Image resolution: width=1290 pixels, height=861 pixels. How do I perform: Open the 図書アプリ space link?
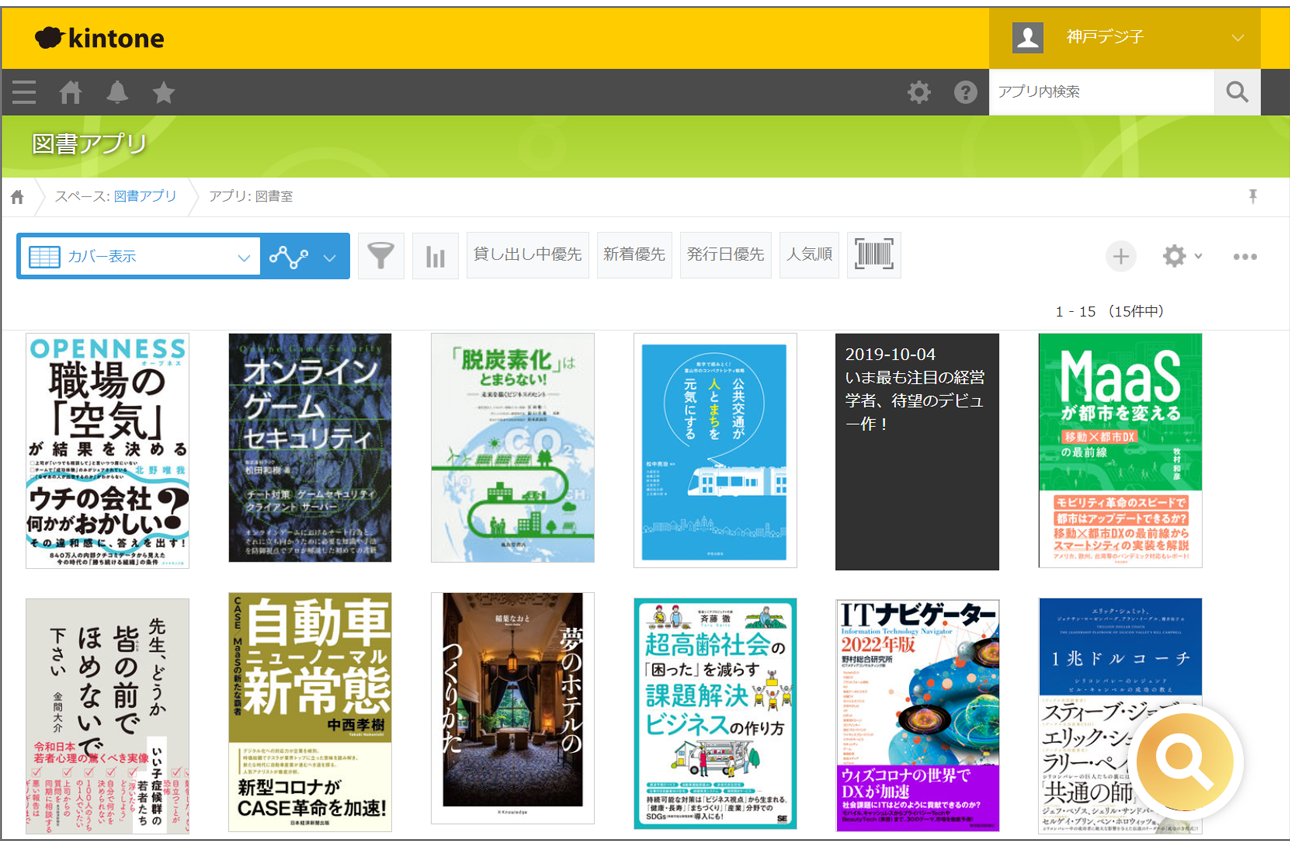145,196
